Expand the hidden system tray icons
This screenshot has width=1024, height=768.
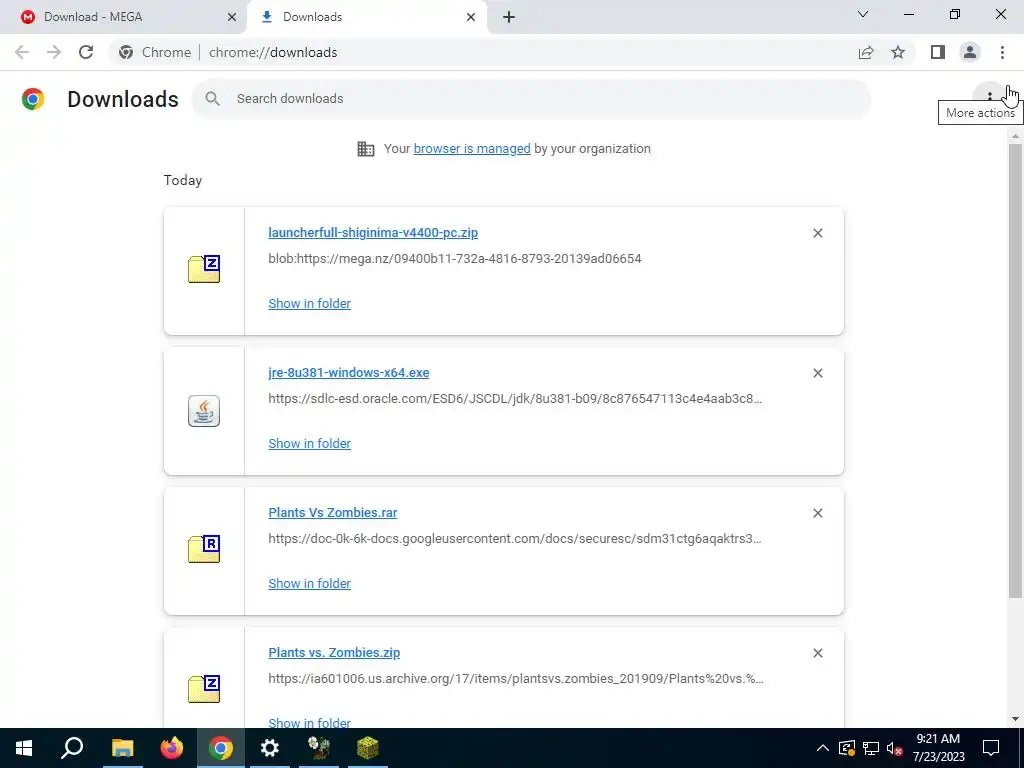pyautogui.click(x=823, y=748)
